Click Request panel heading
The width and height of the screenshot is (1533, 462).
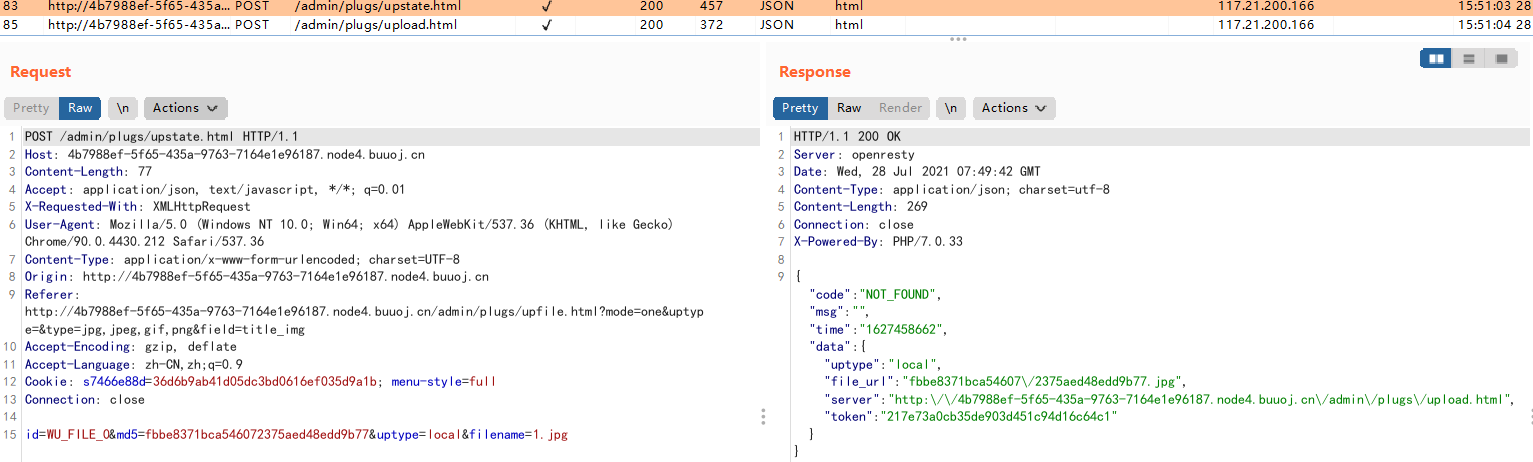coord(41,72)
